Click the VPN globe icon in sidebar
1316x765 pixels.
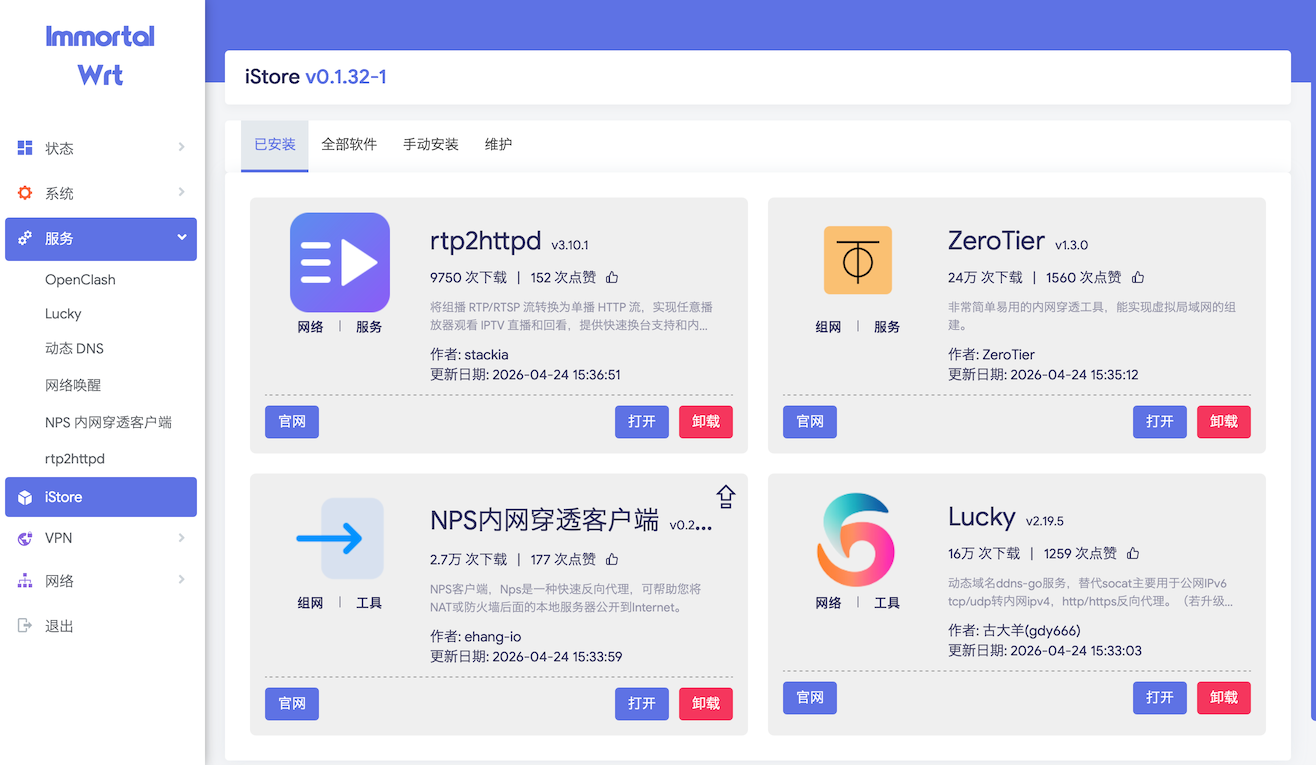[25, 538]
